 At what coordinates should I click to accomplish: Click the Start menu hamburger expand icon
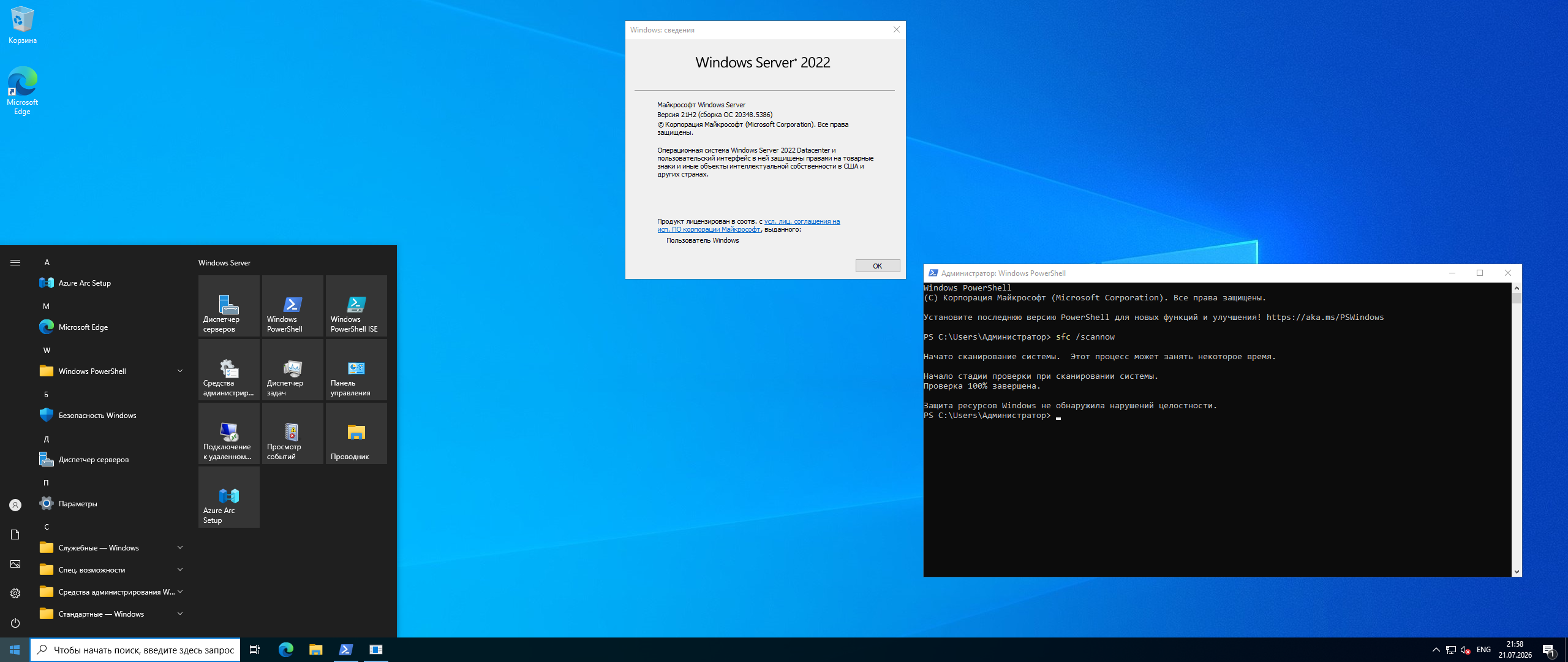click(15, 262)
